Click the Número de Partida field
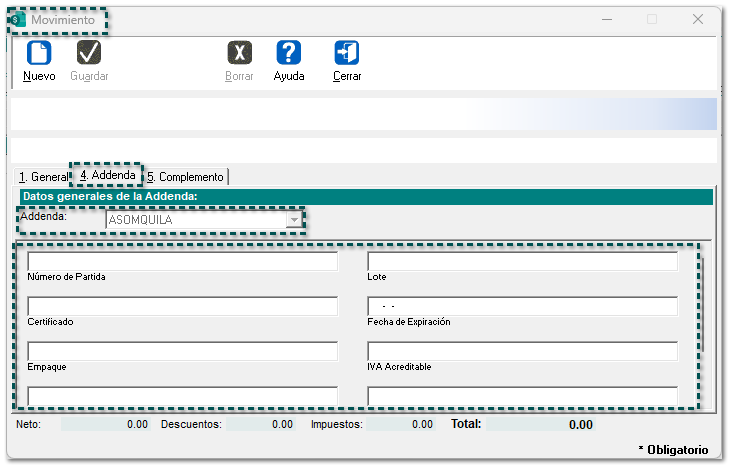731x468 pixels. (x=183, y=262)
